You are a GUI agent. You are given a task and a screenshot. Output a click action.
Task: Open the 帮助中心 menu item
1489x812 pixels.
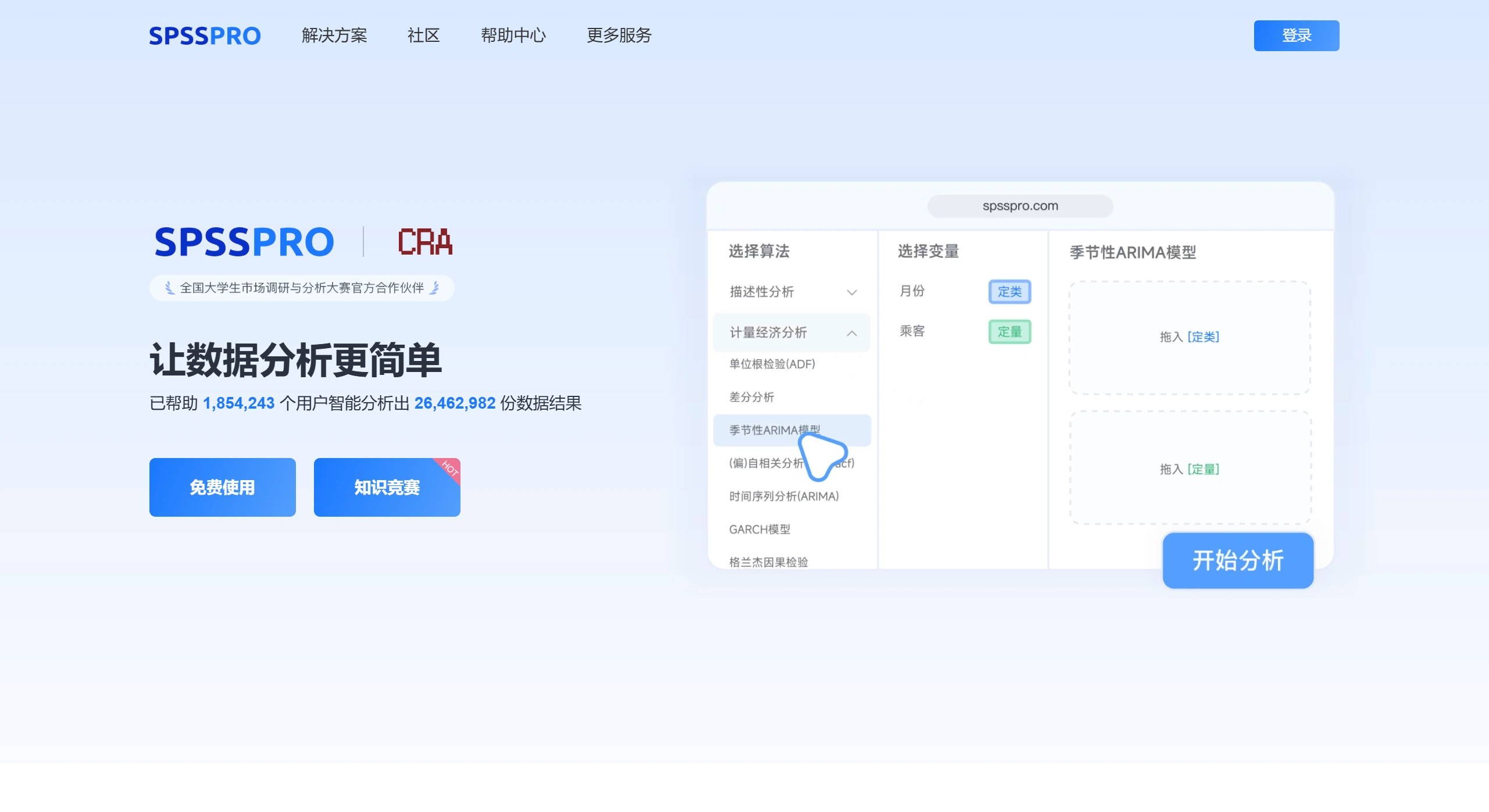[513, 35]
